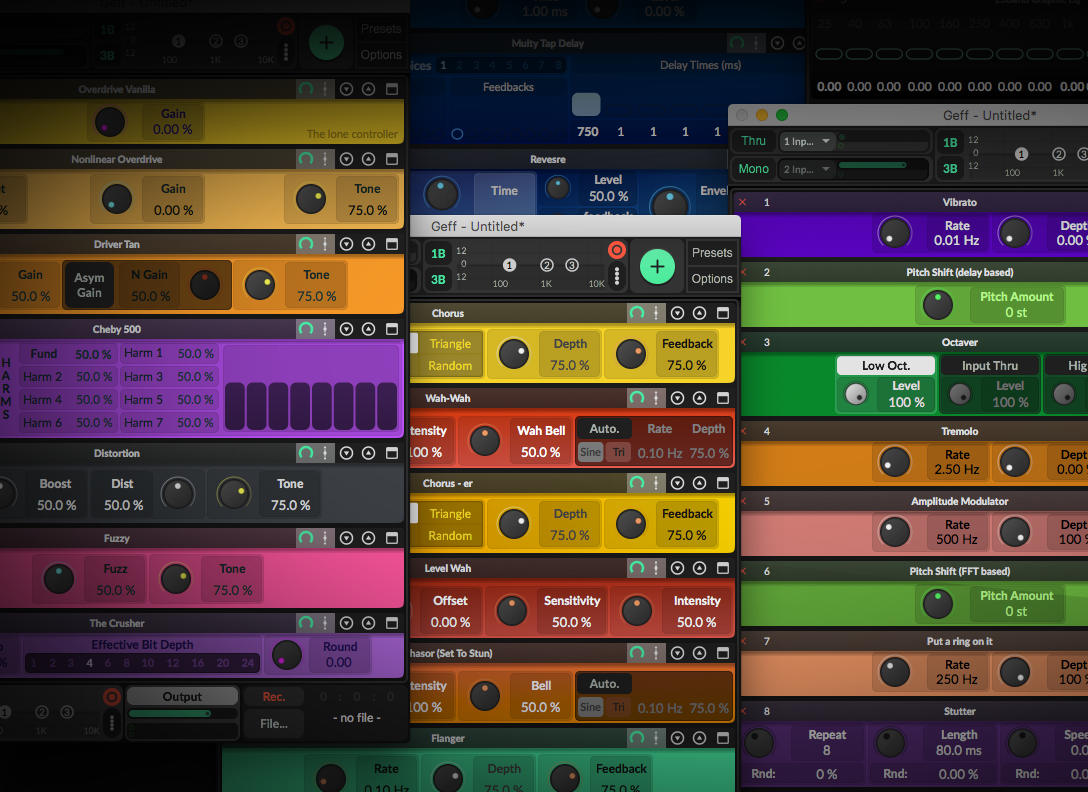Click the up arrow icon on Driver Tan header
This screenshot has height=792, width=1088.
[x=368, y=244]
